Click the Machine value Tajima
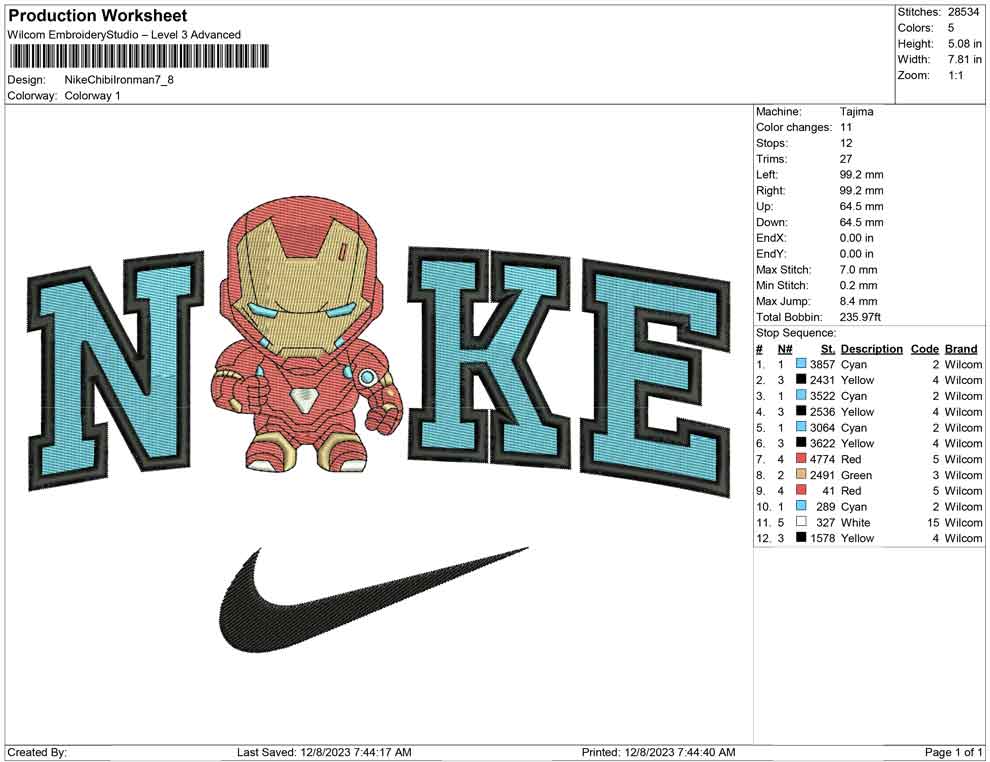 856,111
